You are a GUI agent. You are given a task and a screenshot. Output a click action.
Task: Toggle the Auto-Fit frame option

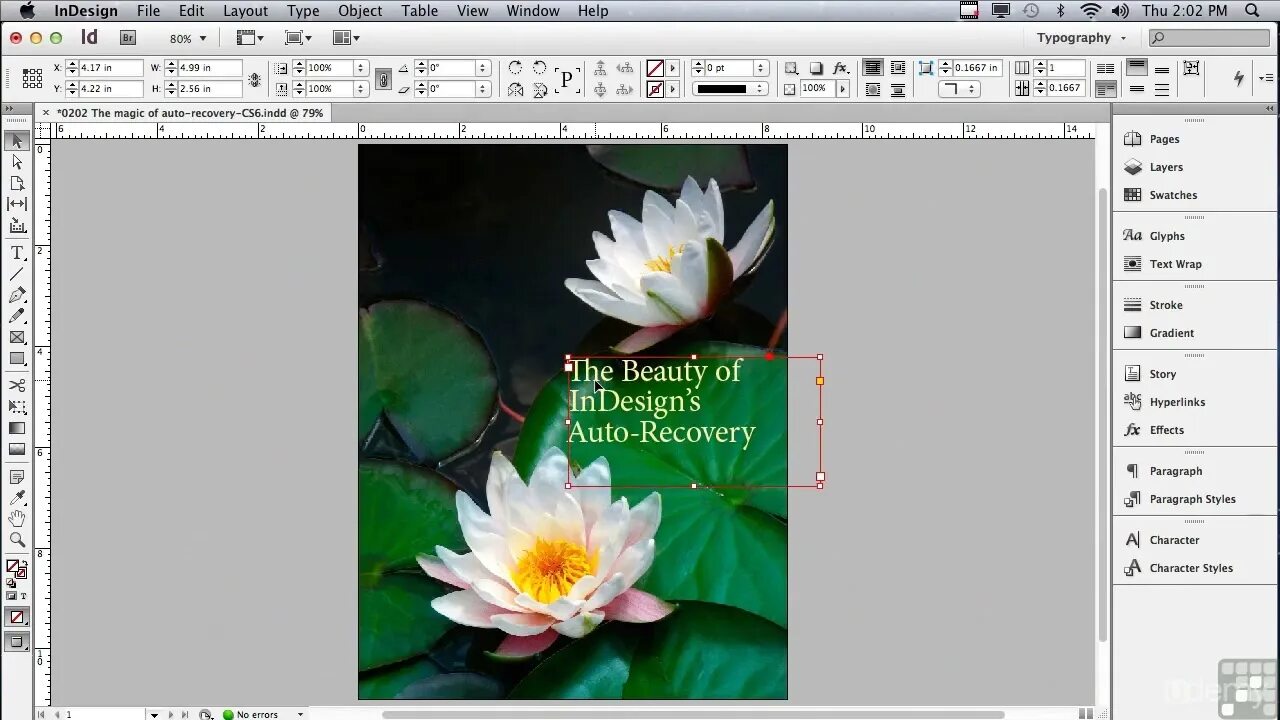pyautogui.click(x=1191, y=68)
